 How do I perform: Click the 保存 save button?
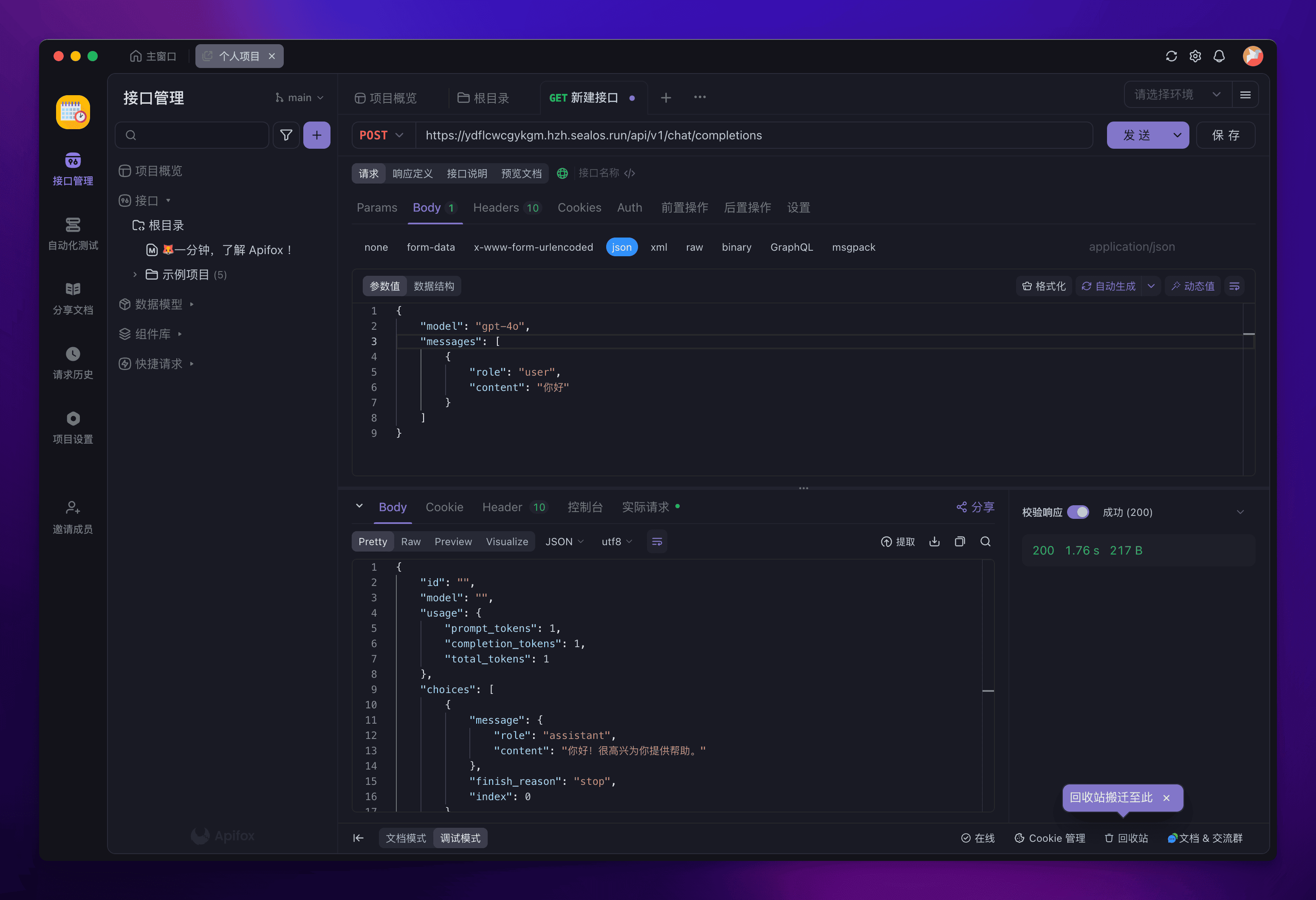click(1226, 135)
